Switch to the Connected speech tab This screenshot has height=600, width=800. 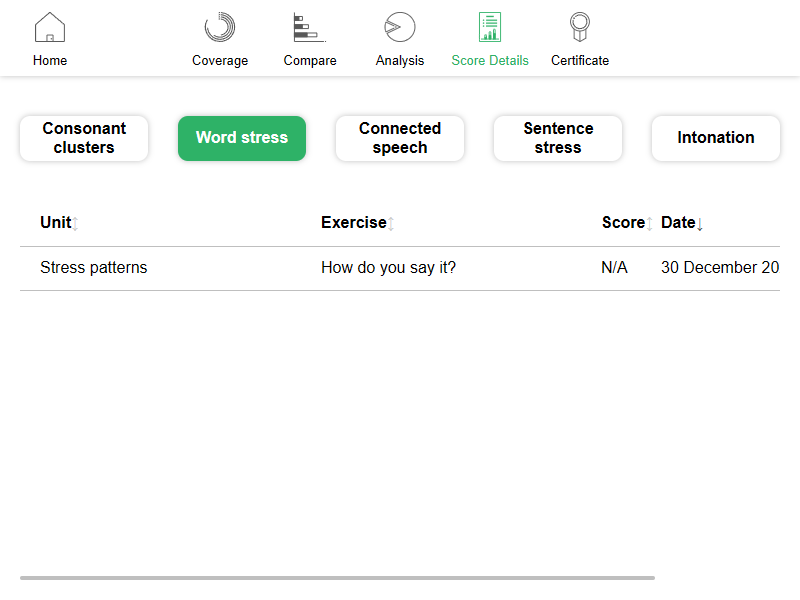pos(400,138)
